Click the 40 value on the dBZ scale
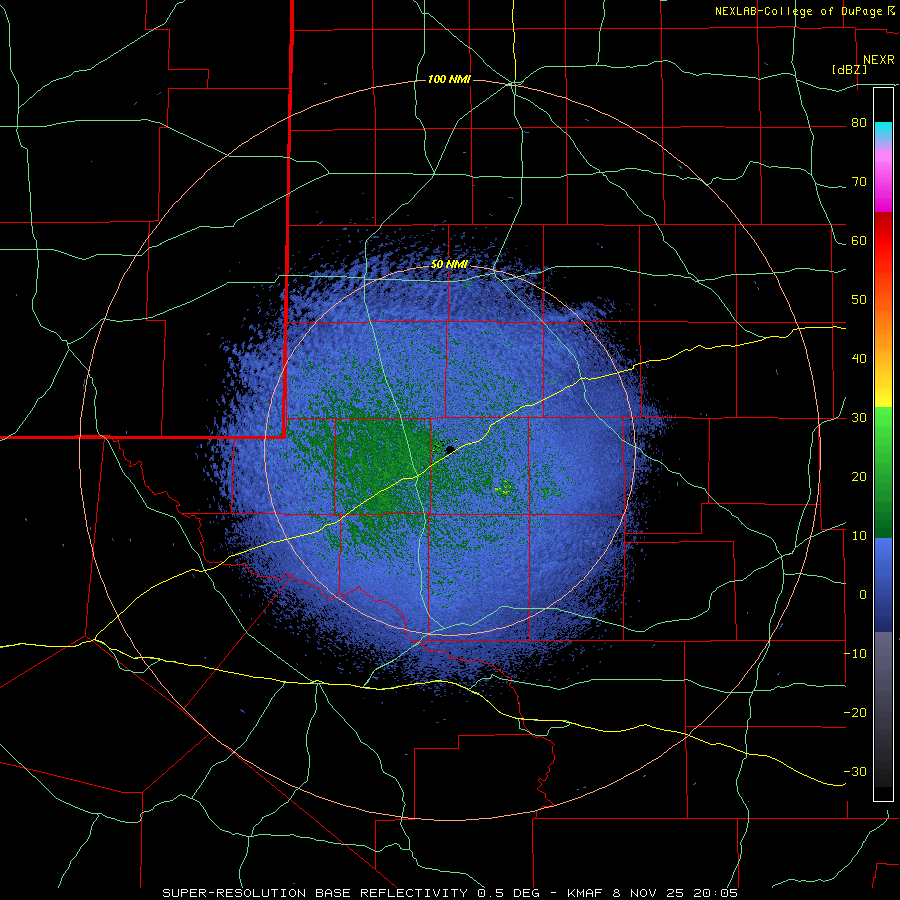 859,359
